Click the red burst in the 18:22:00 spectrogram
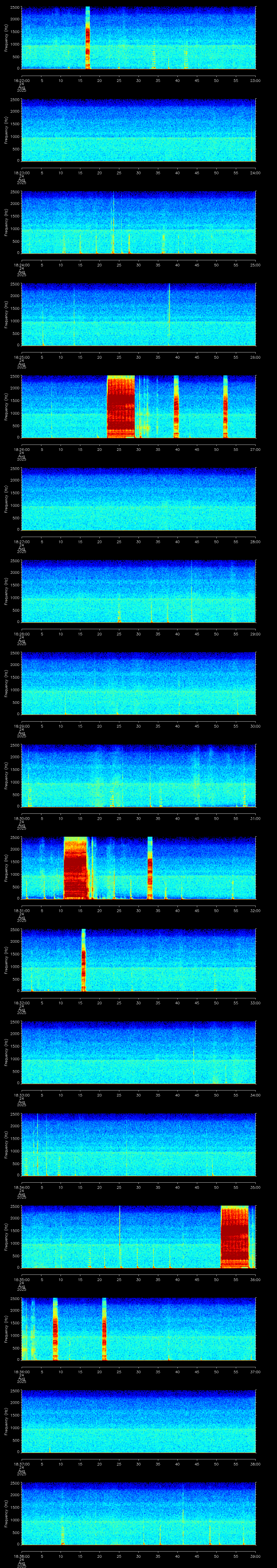The height and width of the screenshot is (1568, 277). (88, 38)
